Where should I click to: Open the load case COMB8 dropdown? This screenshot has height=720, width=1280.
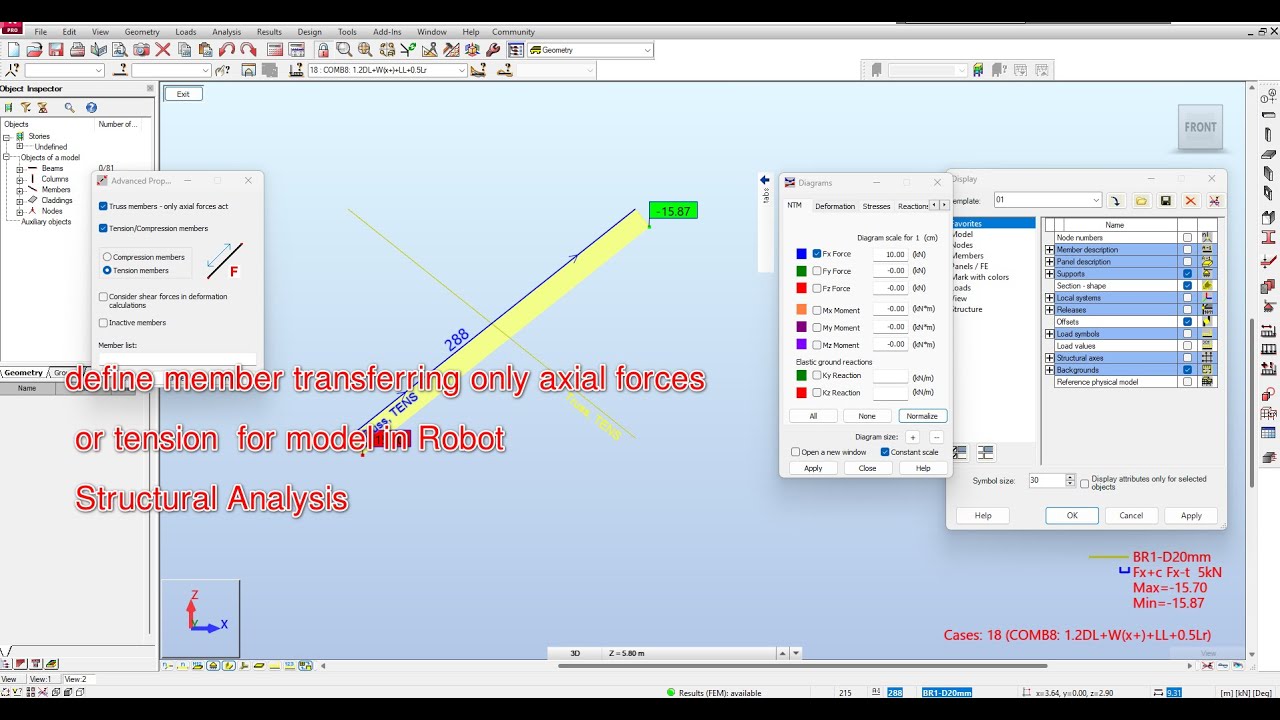(x=461, y=70)
